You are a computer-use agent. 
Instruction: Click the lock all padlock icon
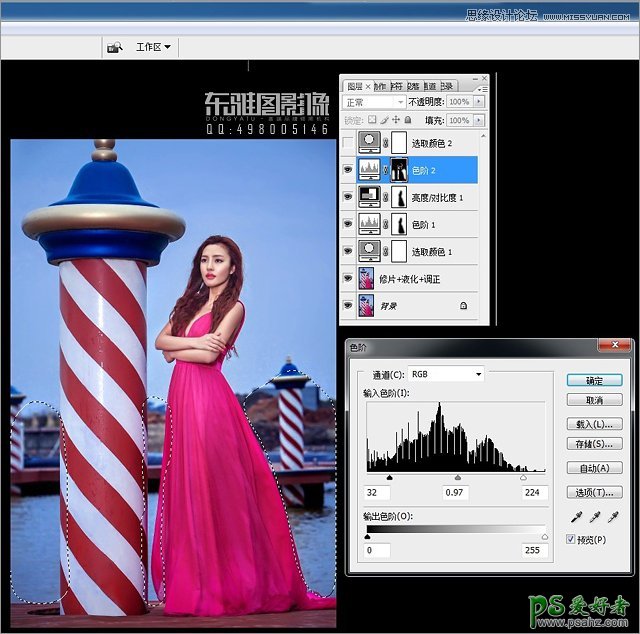pyautogui.click(x=408, y=120)
